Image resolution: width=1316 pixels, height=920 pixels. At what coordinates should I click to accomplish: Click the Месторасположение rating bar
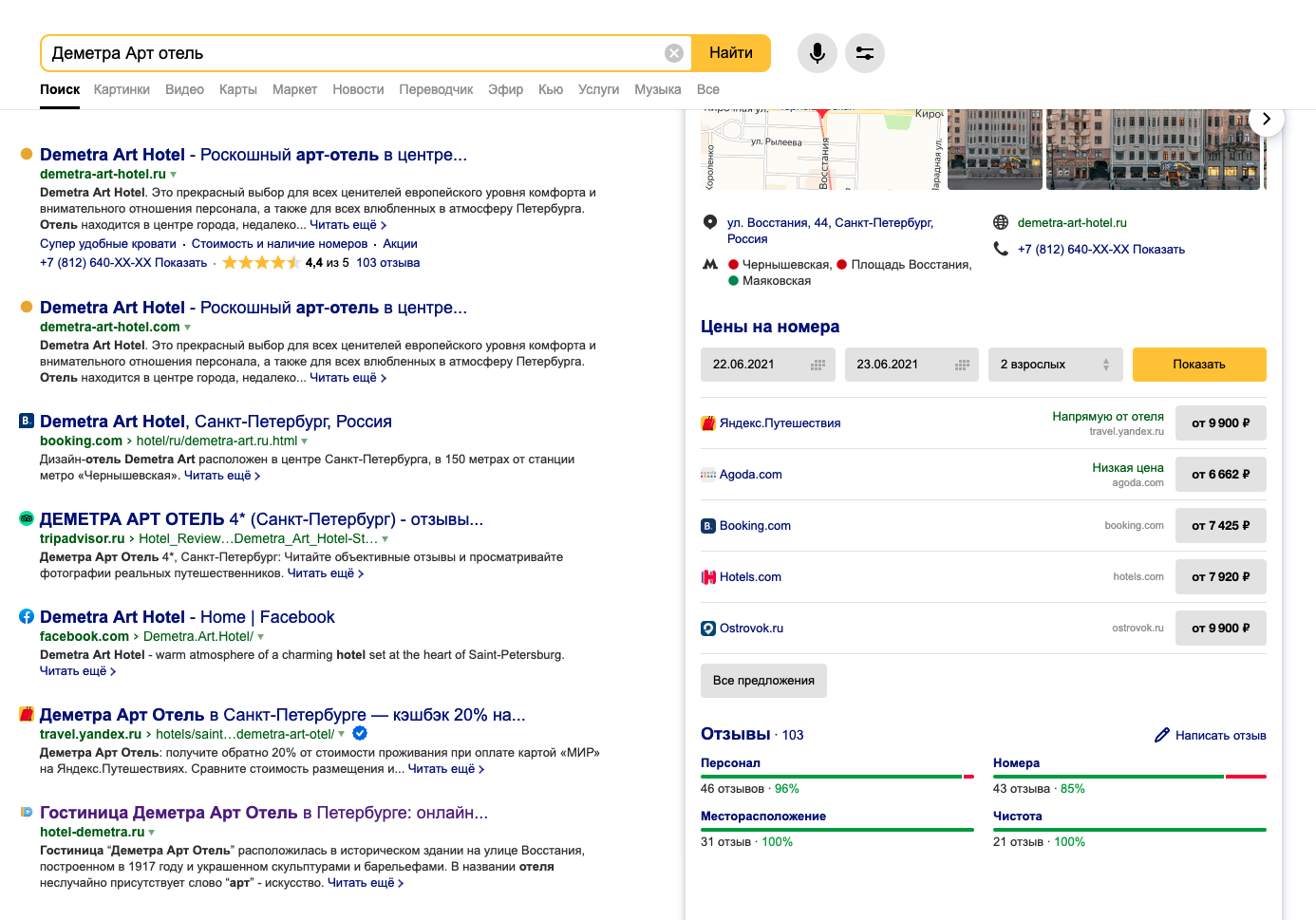pos(837,830)
